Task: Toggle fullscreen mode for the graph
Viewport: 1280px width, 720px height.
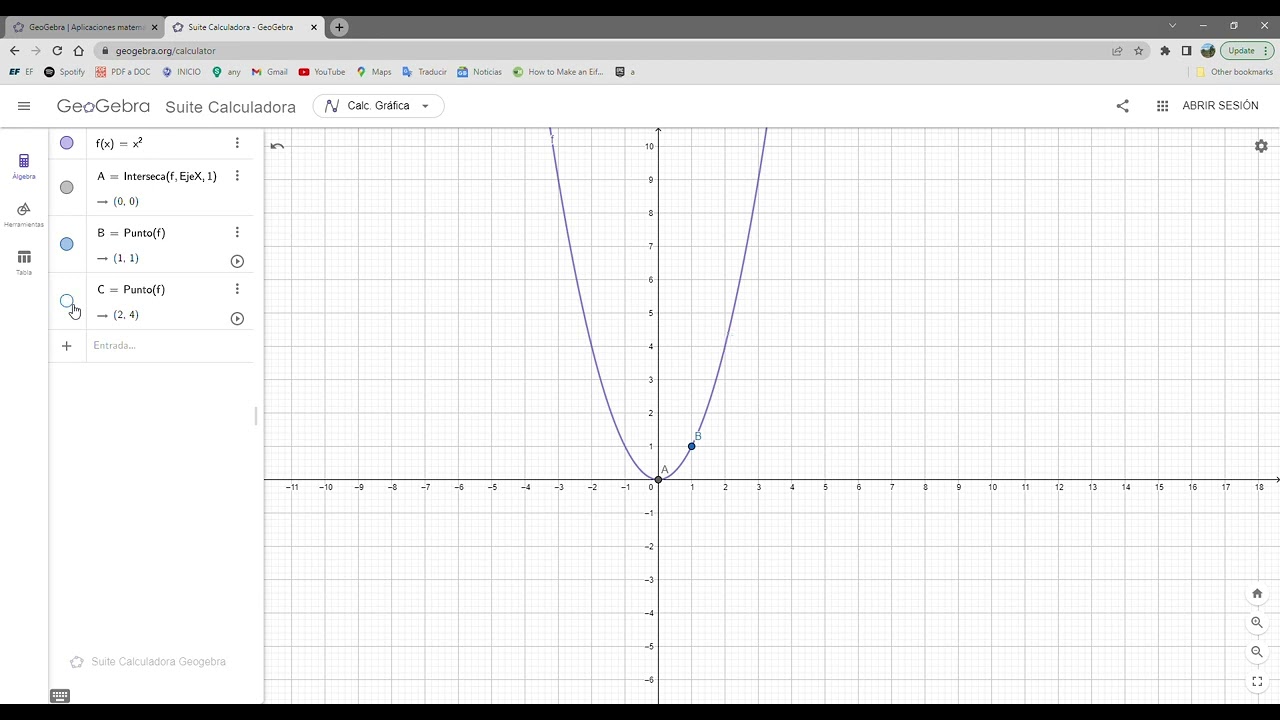Action: coord(1257,682)
